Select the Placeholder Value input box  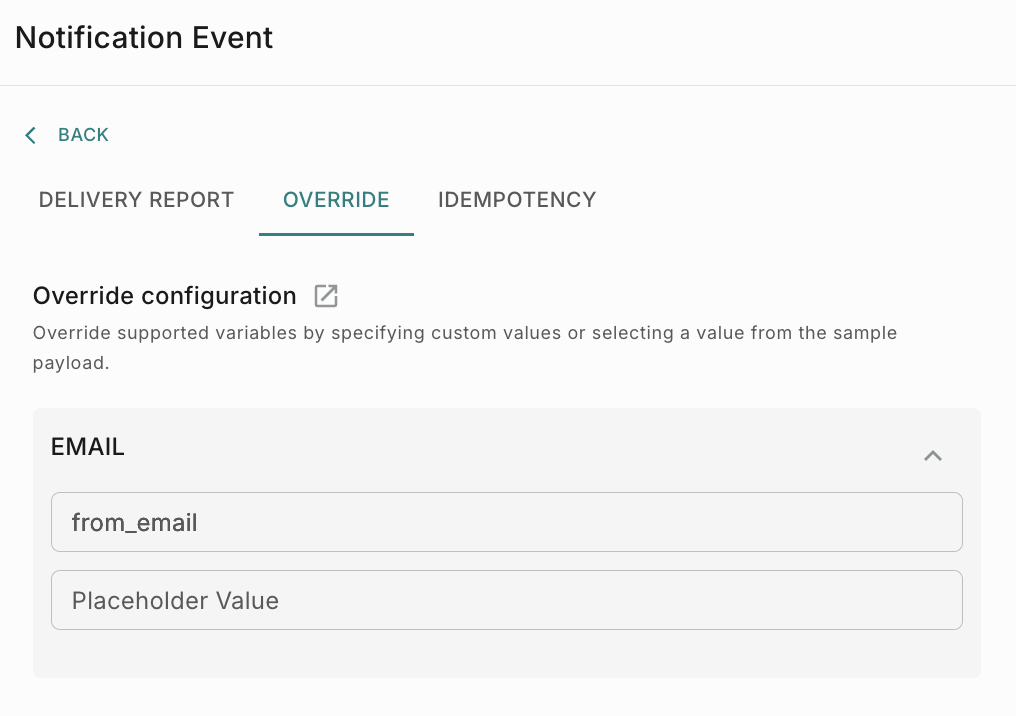pyautogui.click(x=507, y=600)
